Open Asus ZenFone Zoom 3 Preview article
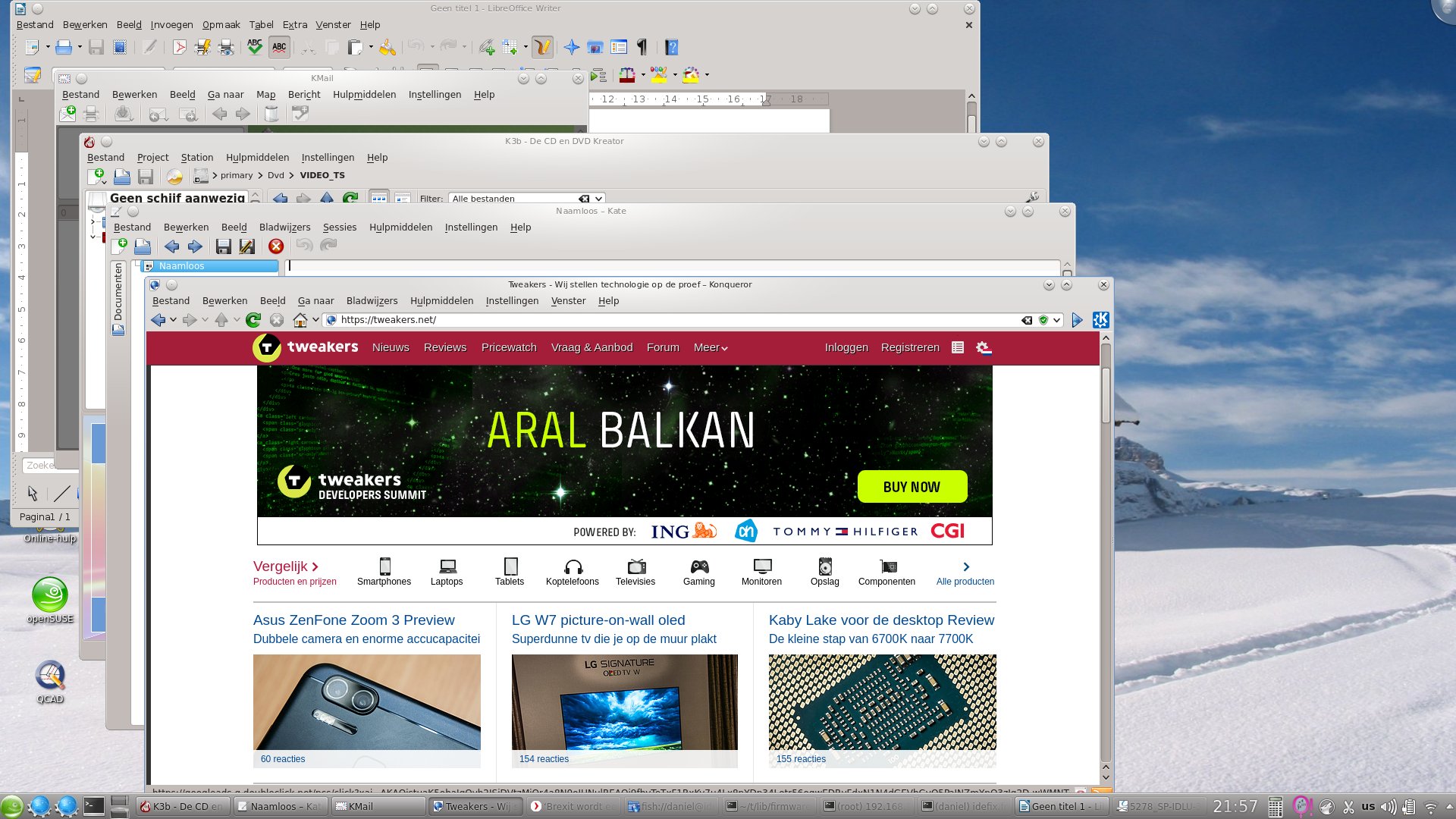Screen dimensions: 1456x819 pos(354,620)
